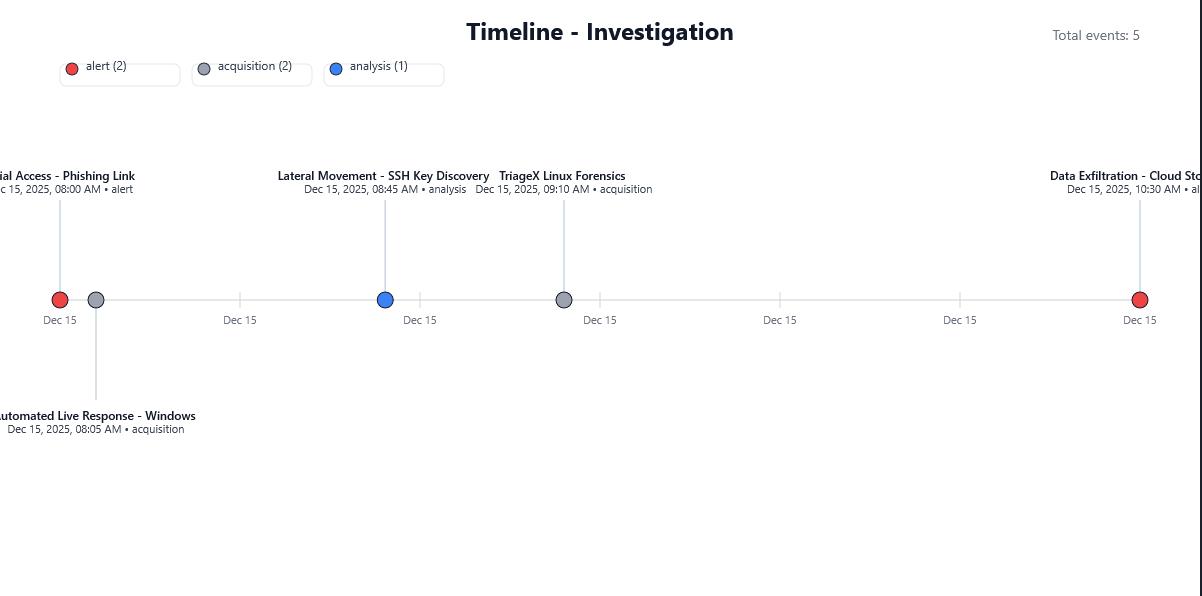Click the gray TriageX Linux Forensics event dot
Viewport: 1202px width, 596px height.
click(x=564, y=299)
